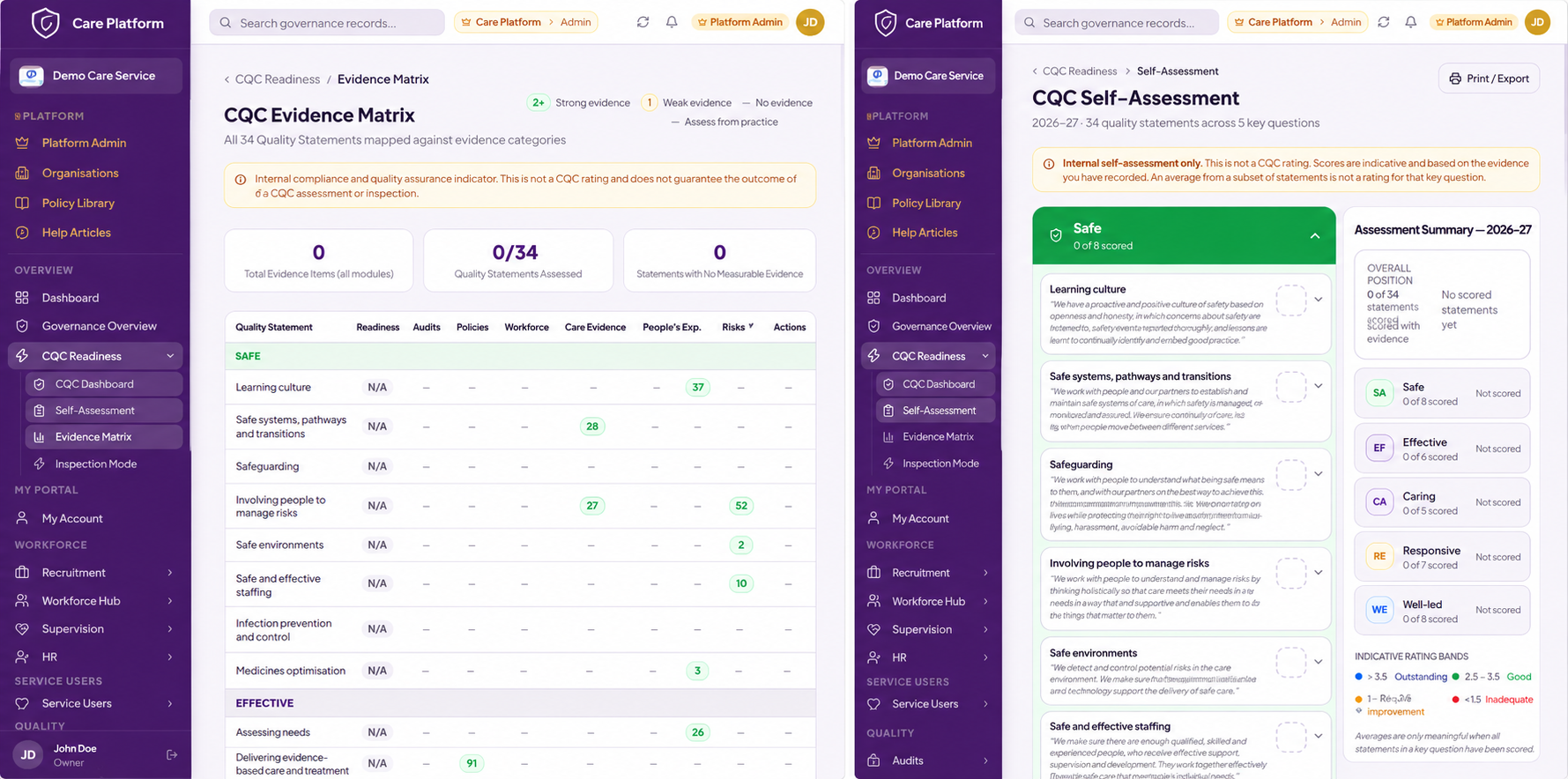Click Print / Export button
Viewport: 1568px width, 779px height.
pyautogui.click(x=1490, y=78)
